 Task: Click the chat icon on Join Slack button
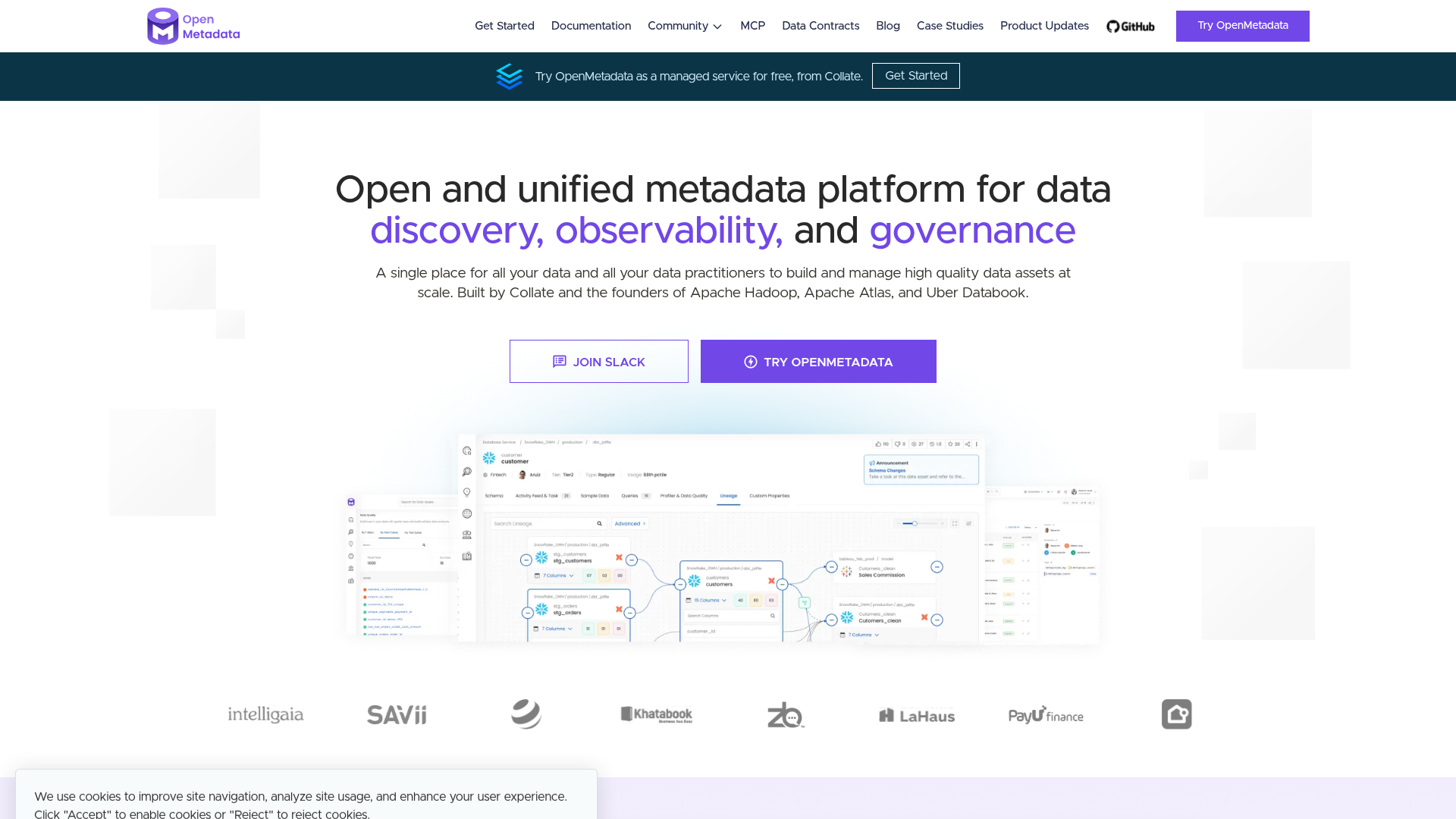pos(560,362)
